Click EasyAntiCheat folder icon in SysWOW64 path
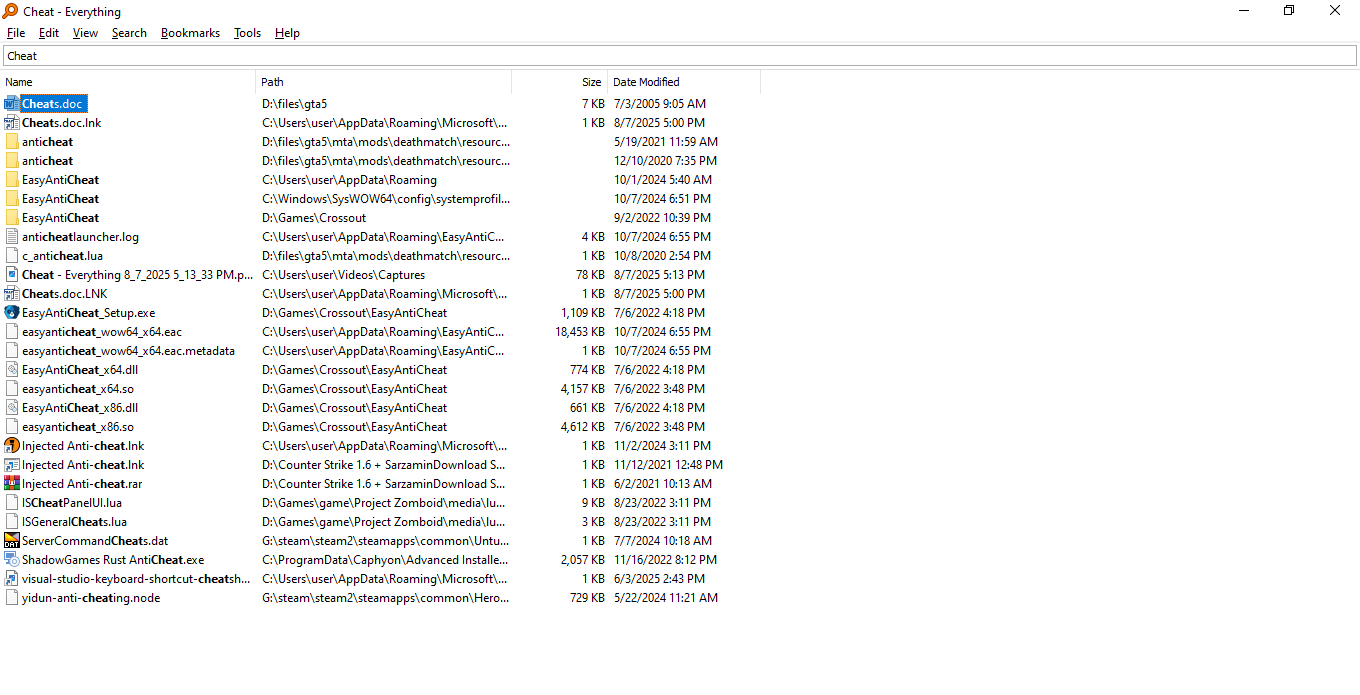 click(x=12, y=199)
